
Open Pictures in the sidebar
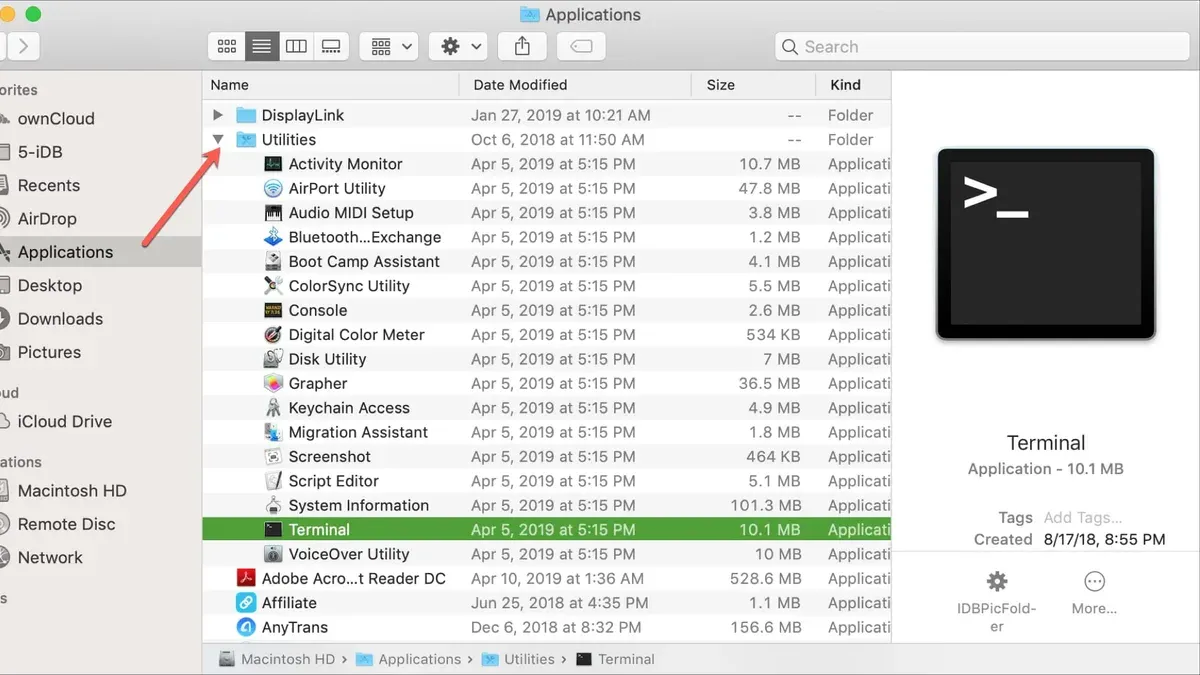(49, 352)
